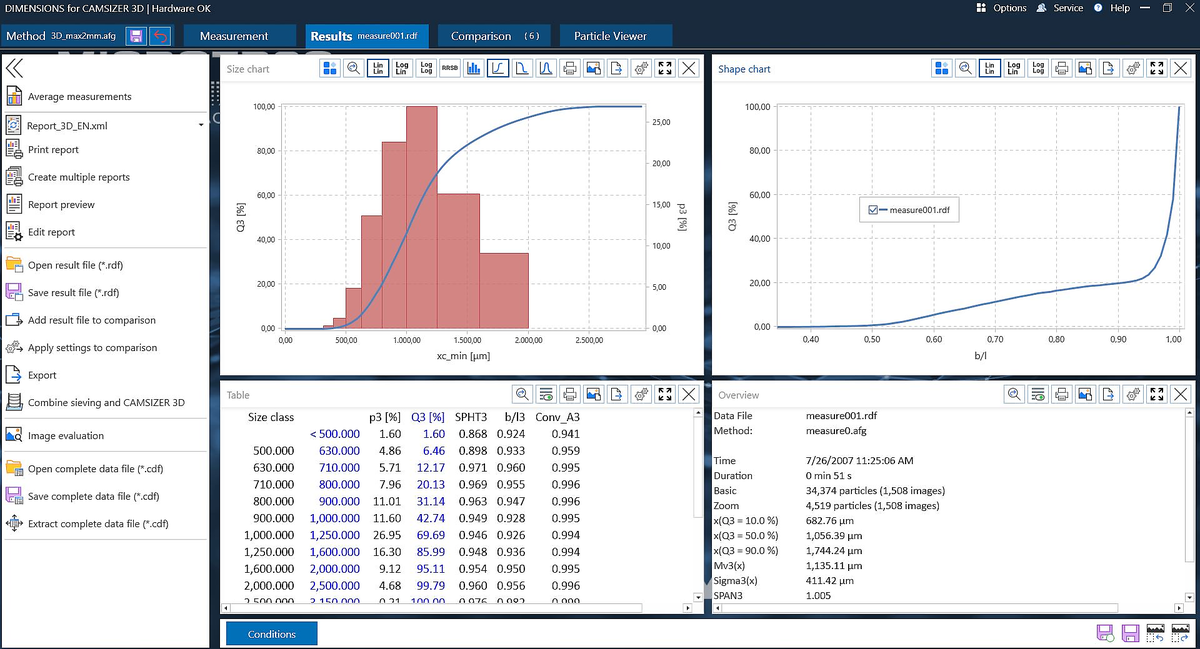Save the method file icon
Screen dimensions: 1200x649
pos(136,36)
